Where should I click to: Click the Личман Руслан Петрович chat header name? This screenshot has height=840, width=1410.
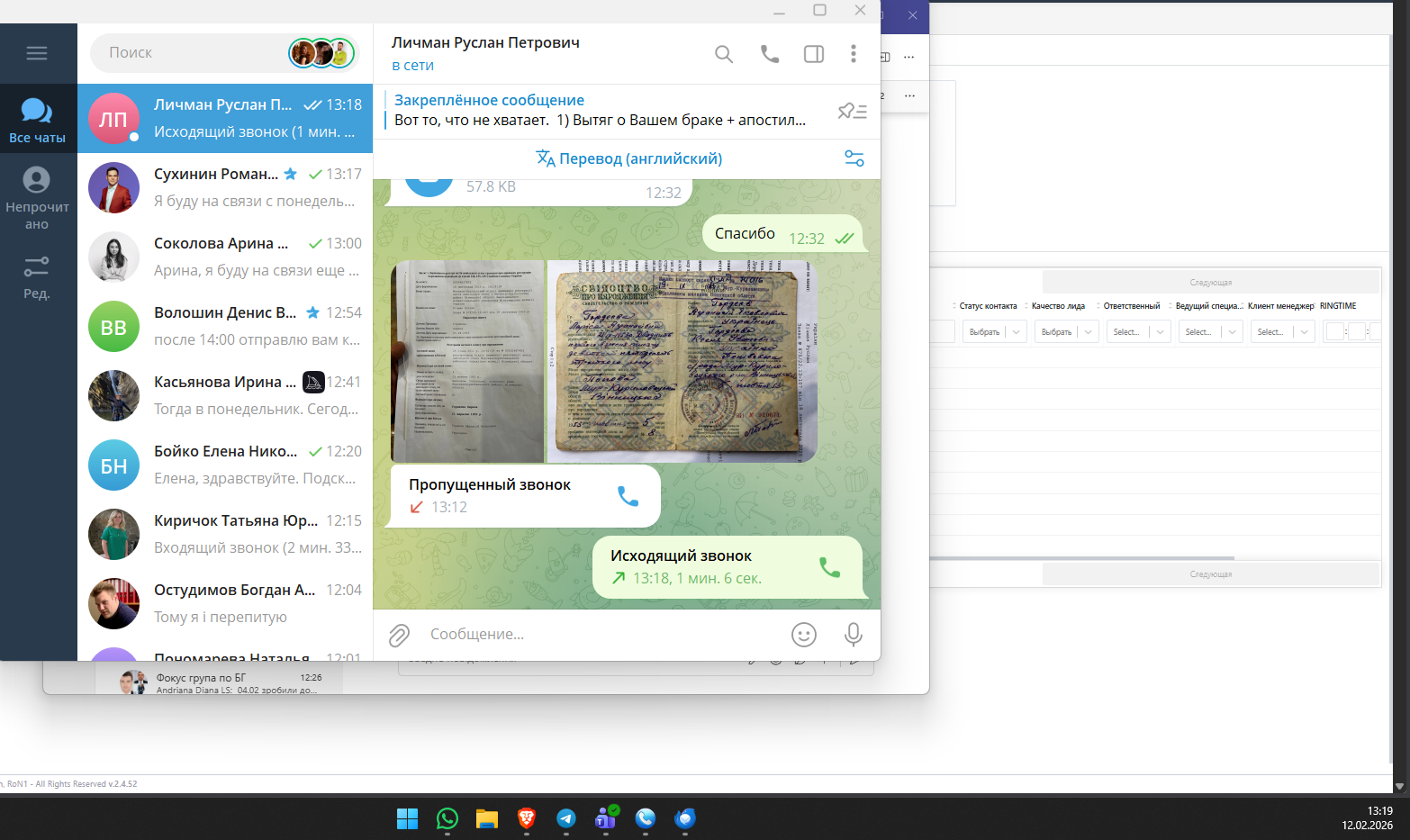485,42
